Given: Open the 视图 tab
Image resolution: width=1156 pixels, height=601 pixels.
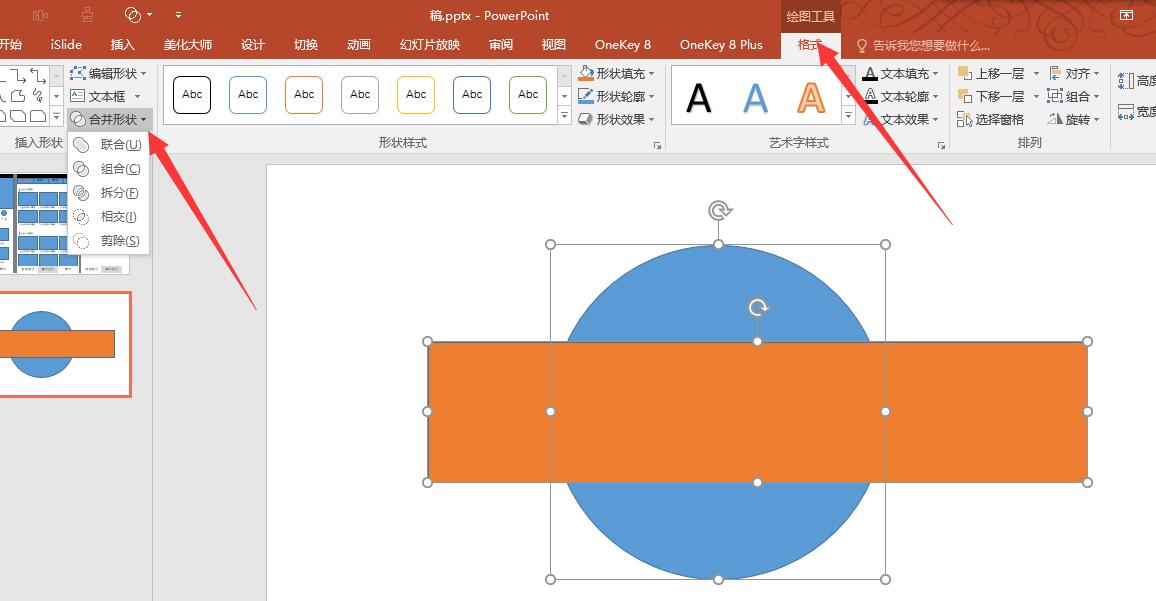Looking at the screenshot, I should tap(554, 45).
